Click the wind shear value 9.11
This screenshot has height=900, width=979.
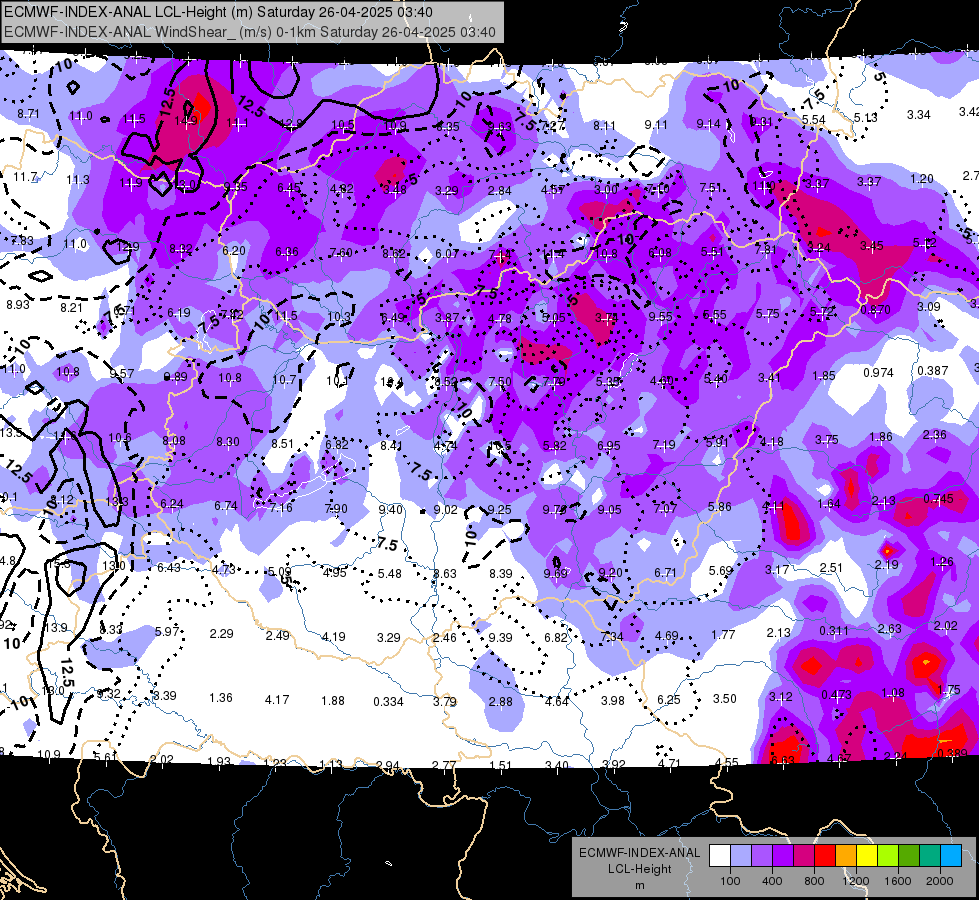point(656,126)
